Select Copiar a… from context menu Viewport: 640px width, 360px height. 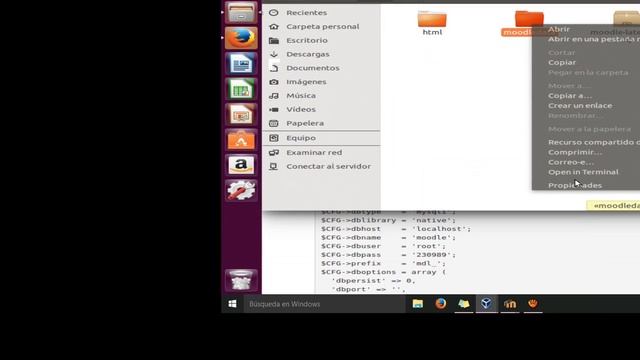pos(570,96)
